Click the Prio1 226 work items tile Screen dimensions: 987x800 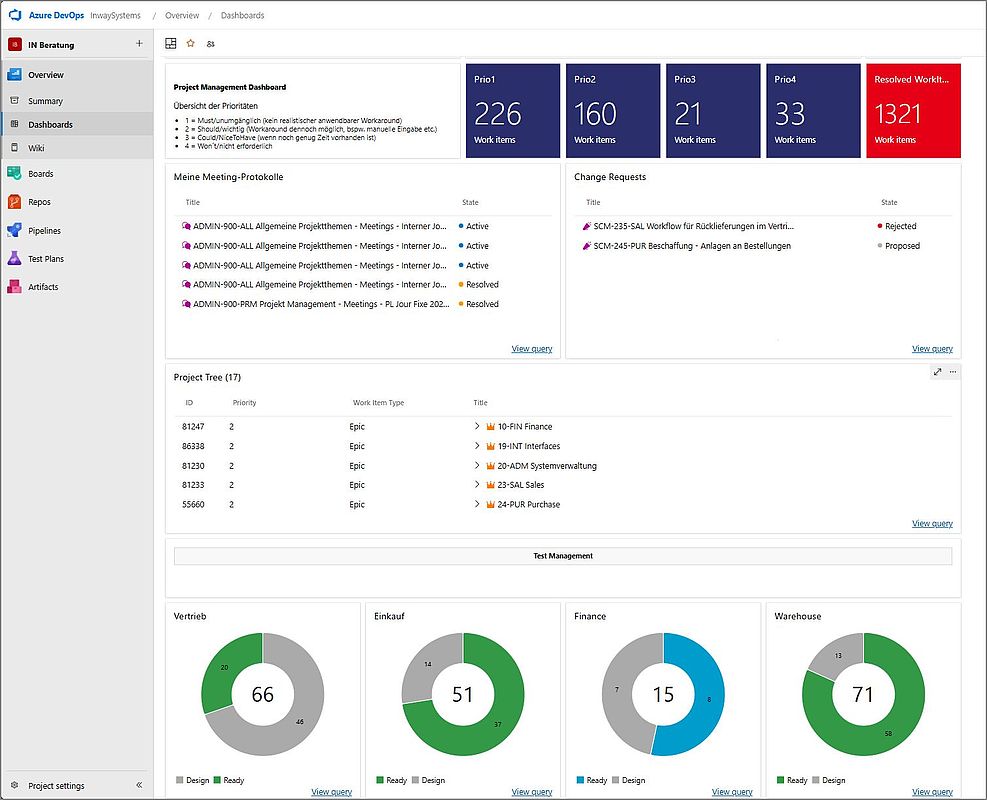pyautogui.click(x=513, y=111)
